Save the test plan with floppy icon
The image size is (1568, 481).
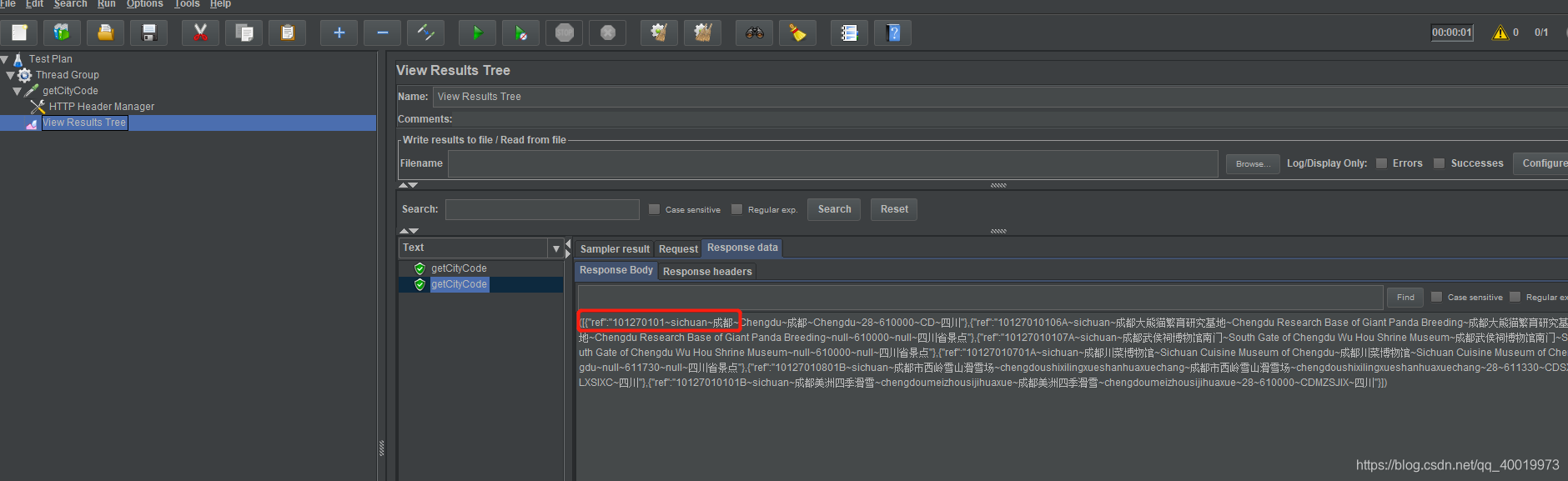click(149, 33)
